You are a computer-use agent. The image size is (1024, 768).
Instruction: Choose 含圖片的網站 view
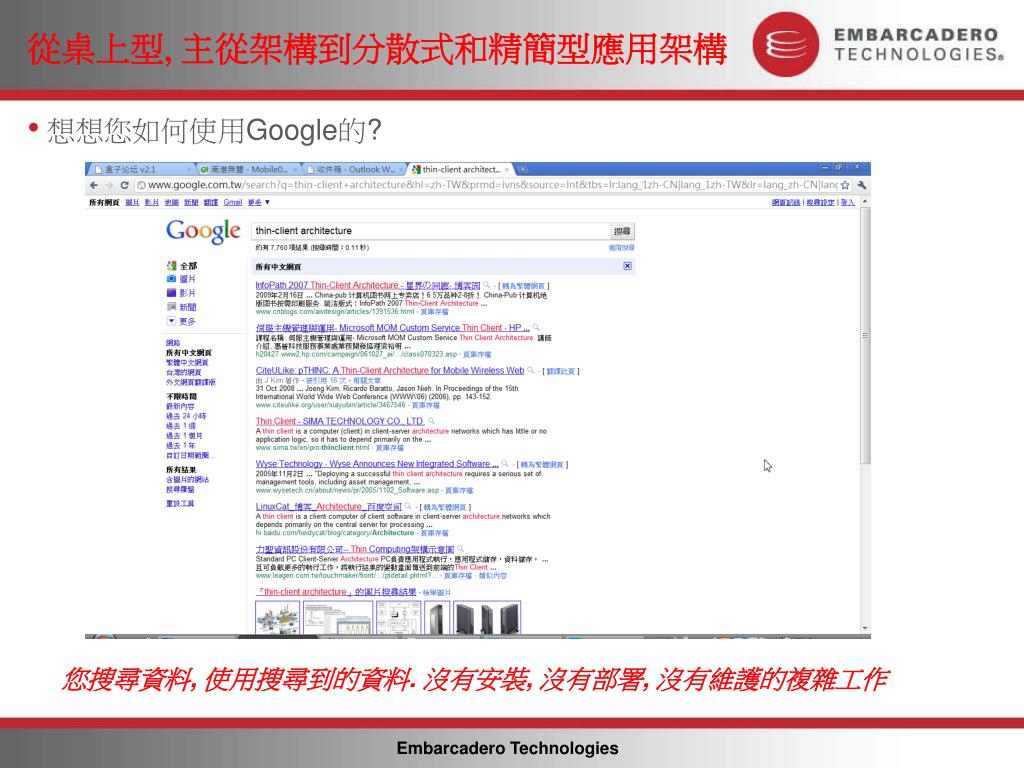click(x=187, y=479)
